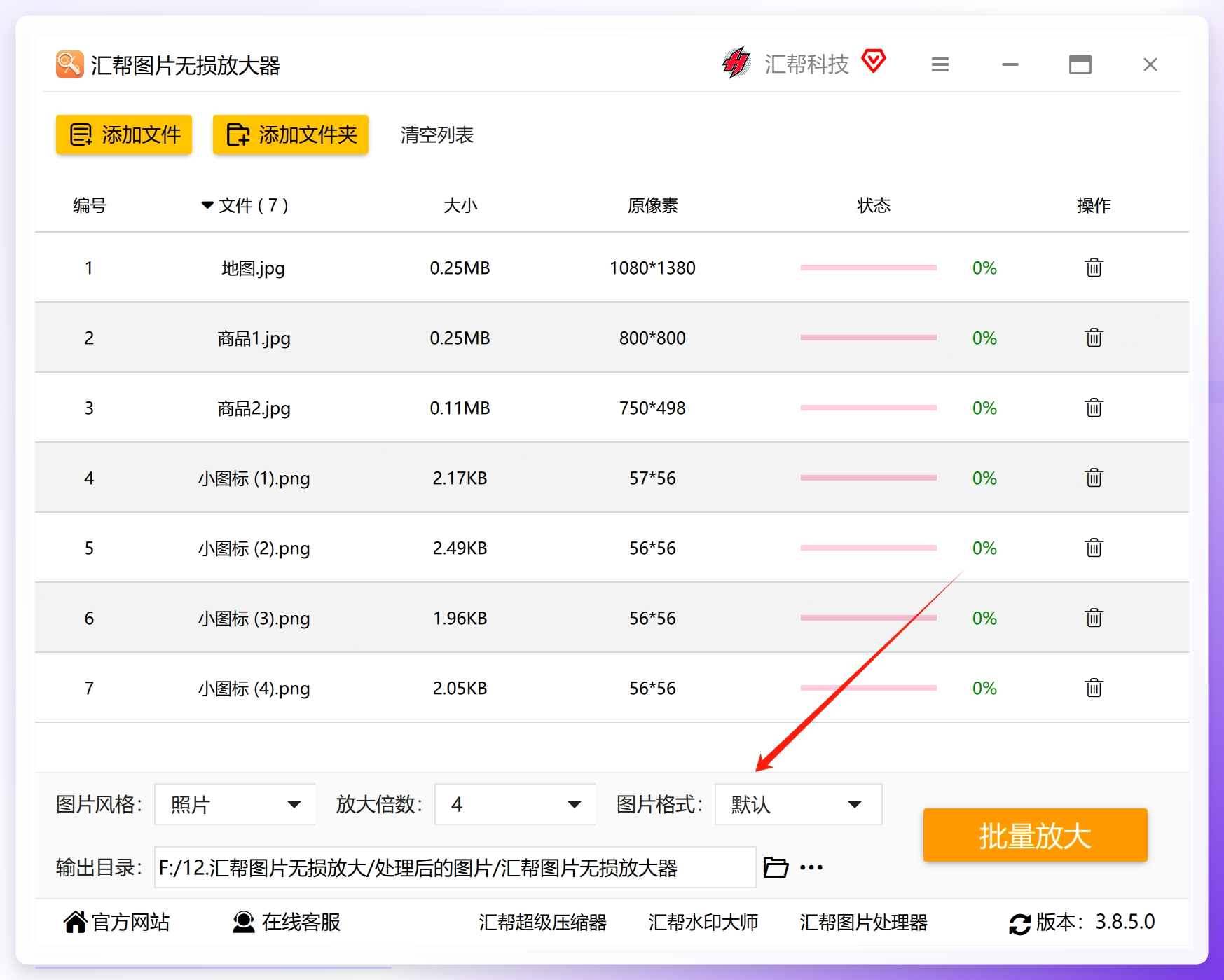This screenshot has width=1224, height=980.
Task: Click the 汇帮科技 company name
Action: pyautogui.click(x=806, y=64)
